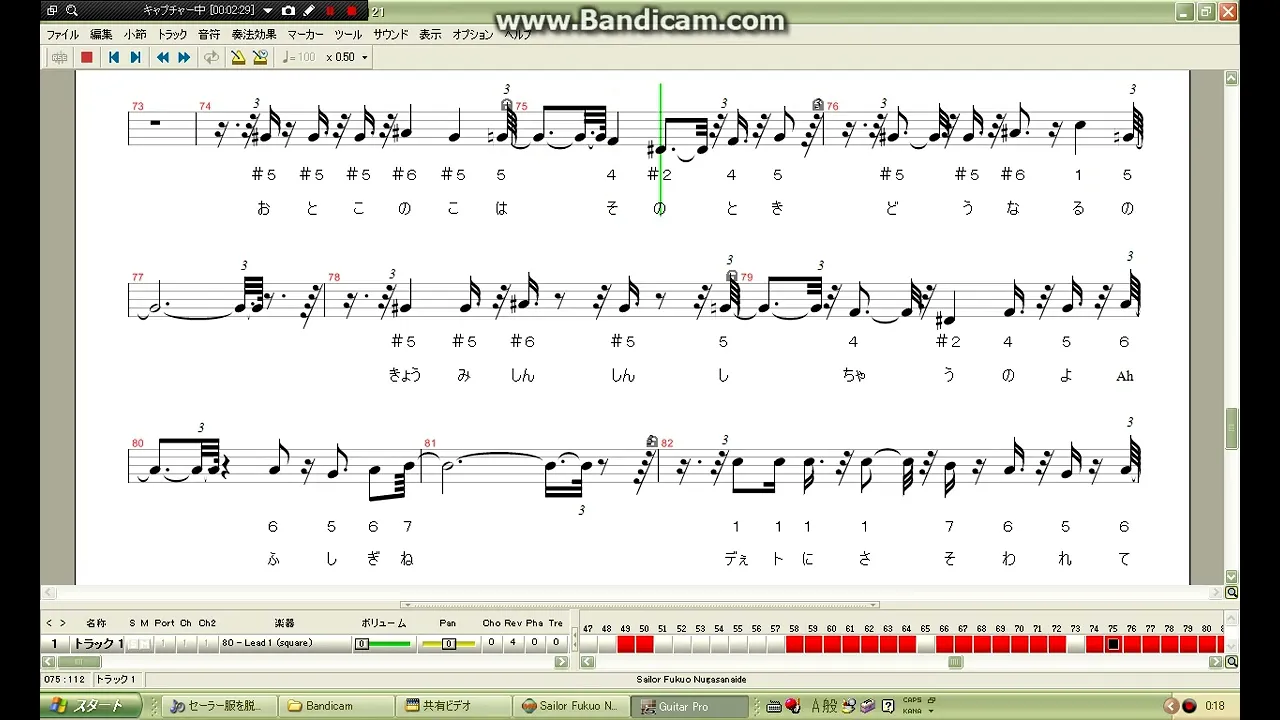Image resolution: width=1280 pixels, height=720 pixels.
Task: Rewind to the previous bar
Action: (x=162, y=58)
